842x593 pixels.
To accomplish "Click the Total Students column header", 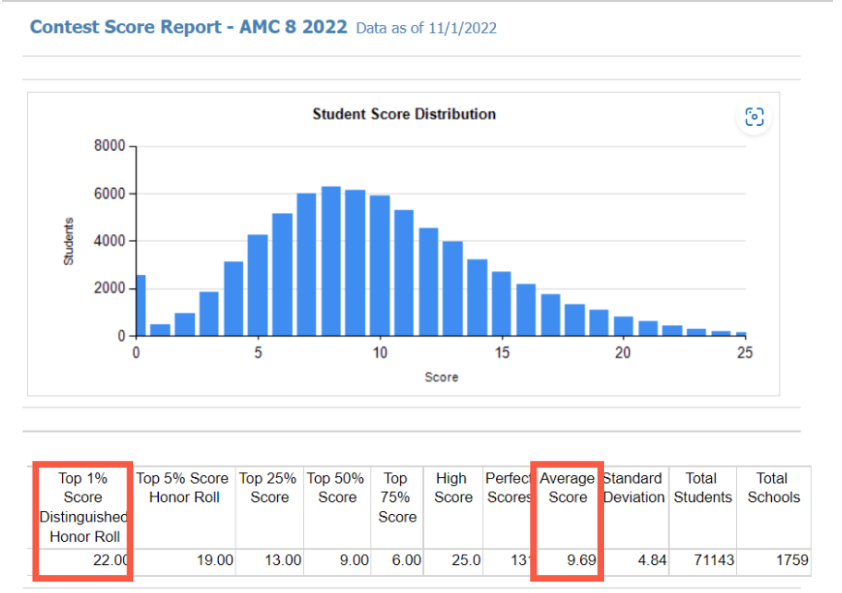I will coord(702,487).
